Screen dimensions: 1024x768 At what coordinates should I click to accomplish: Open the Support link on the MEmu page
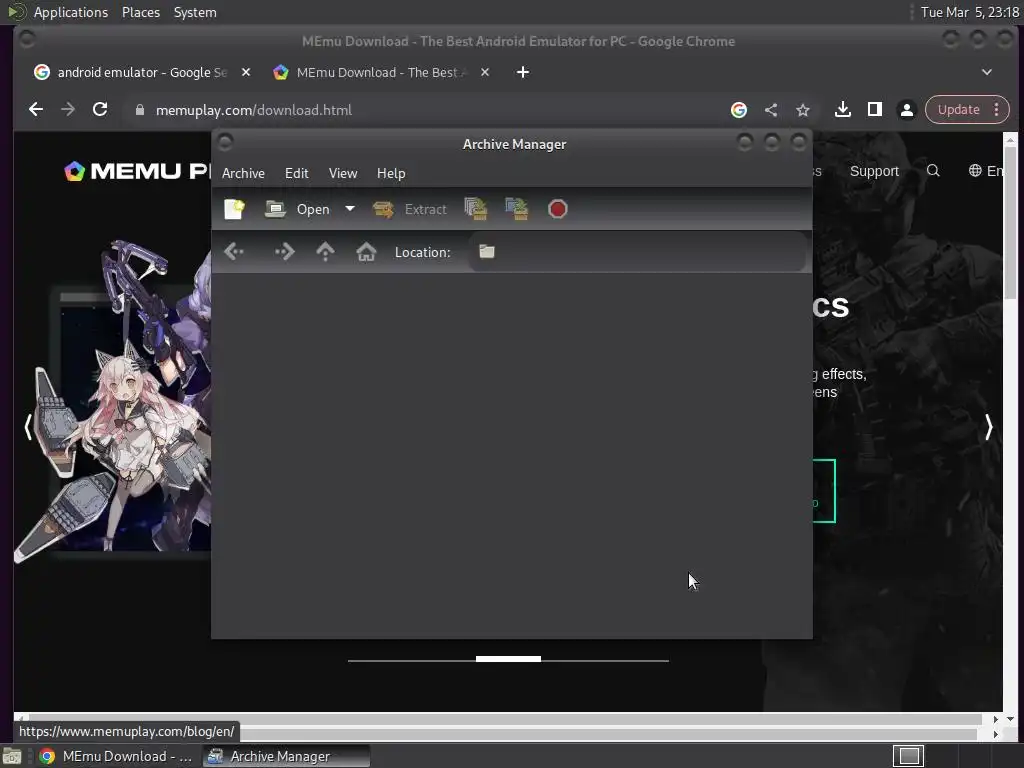coord(874,171)
